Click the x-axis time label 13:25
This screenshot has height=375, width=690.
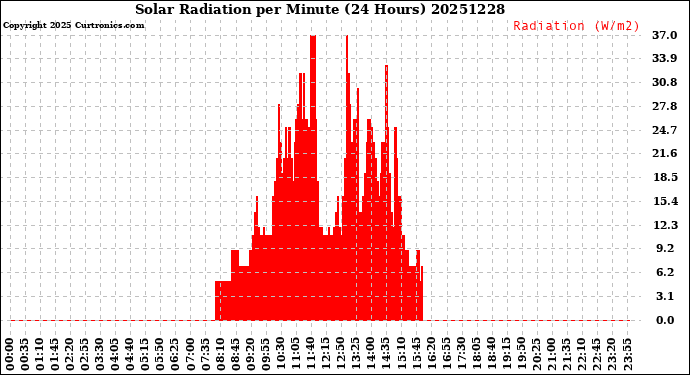356,355
